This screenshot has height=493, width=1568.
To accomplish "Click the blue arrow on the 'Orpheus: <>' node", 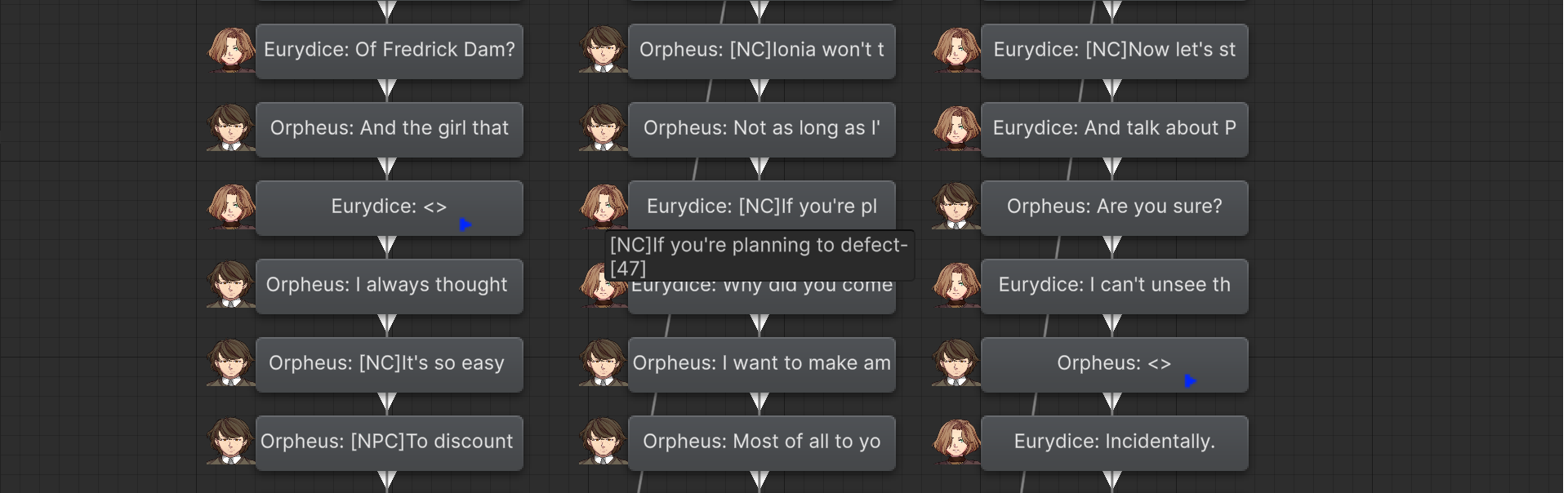I will [1191, 380].
